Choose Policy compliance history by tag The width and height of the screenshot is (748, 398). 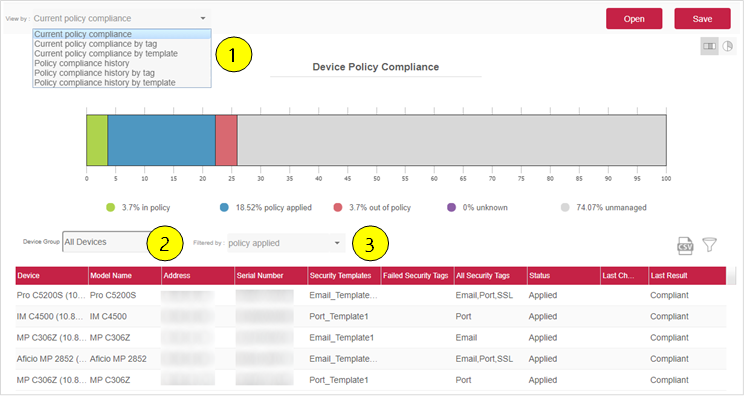click(x=122, y=73)
